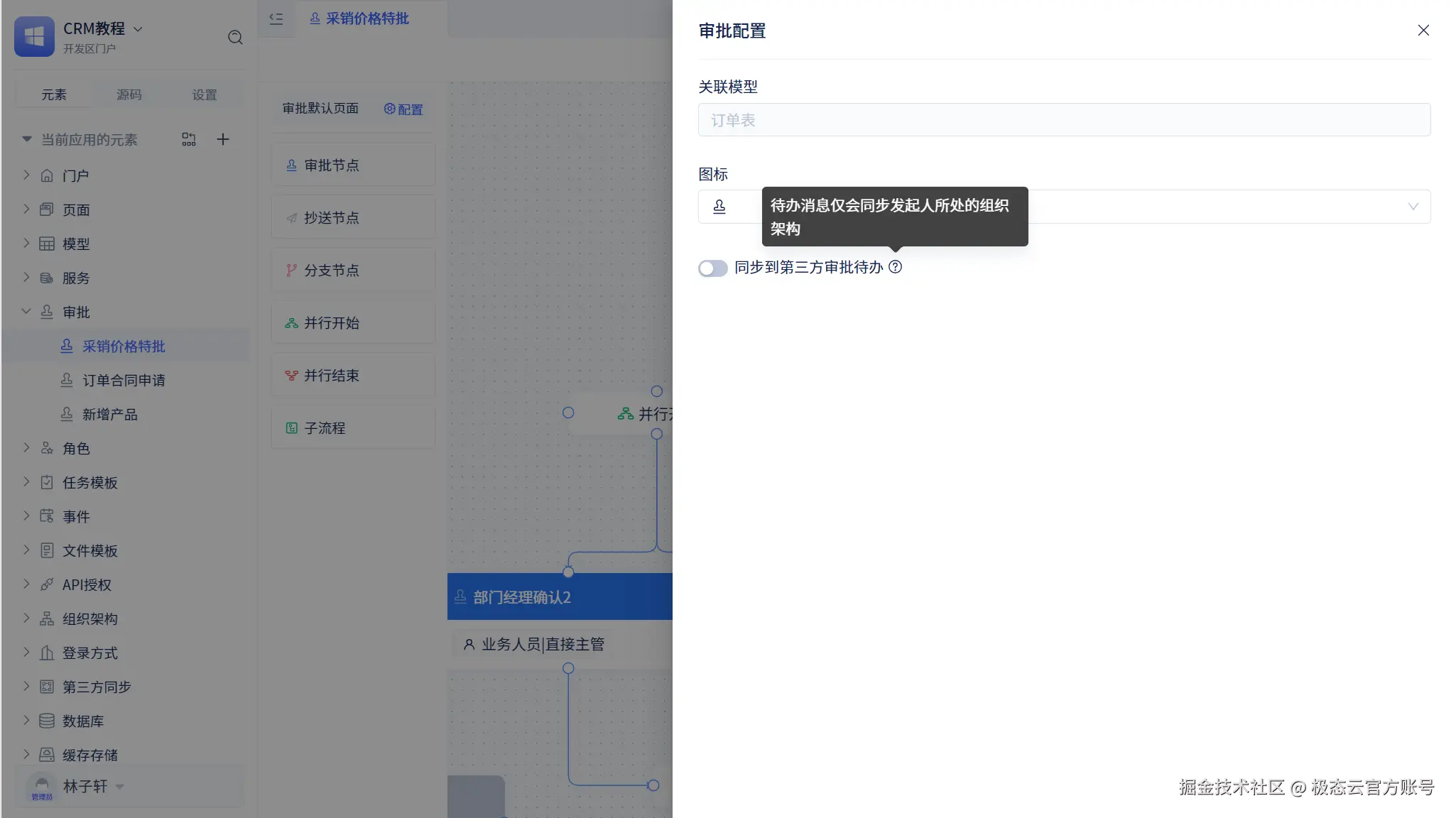
Task: Close the 审批配置 panel
Action: pyautogui.click(x=1423, y=31)
